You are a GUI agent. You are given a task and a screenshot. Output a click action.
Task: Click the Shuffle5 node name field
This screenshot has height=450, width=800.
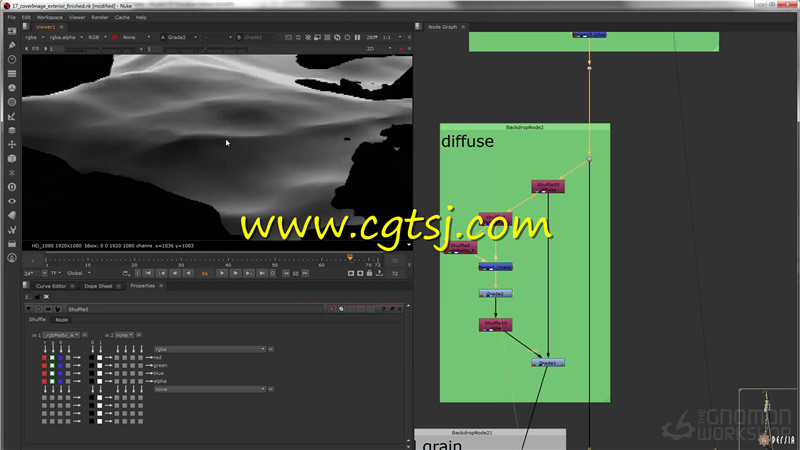click(x=194, y=309)
